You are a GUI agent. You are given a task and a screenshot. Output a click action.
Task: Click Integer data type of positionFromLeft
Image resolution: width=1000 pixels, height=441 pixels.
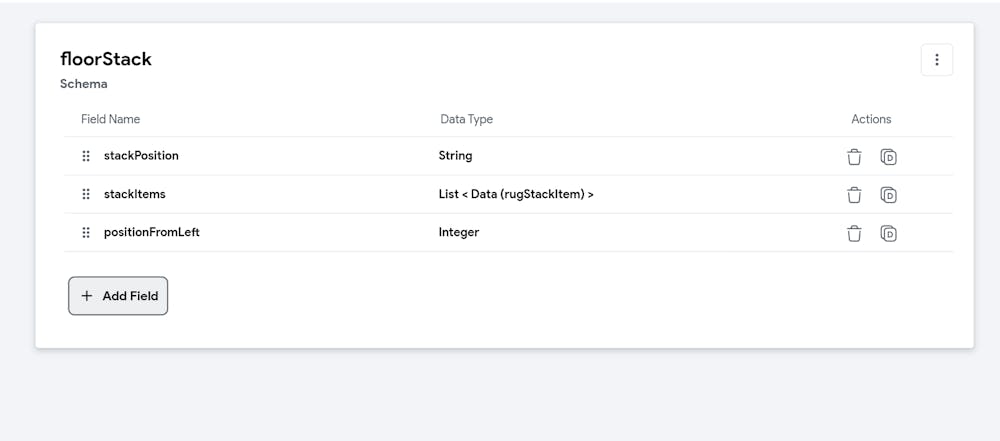point(458,232)
